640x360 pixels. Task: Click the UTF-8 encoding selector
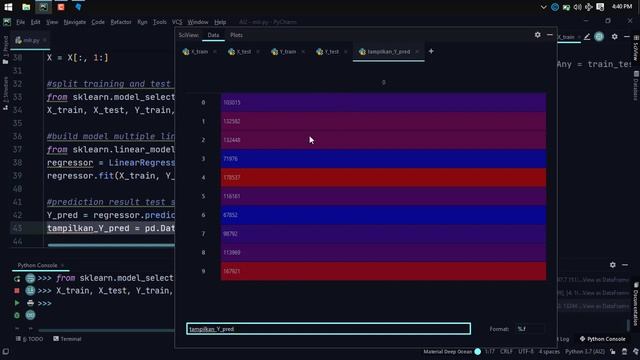coord(526,351)
